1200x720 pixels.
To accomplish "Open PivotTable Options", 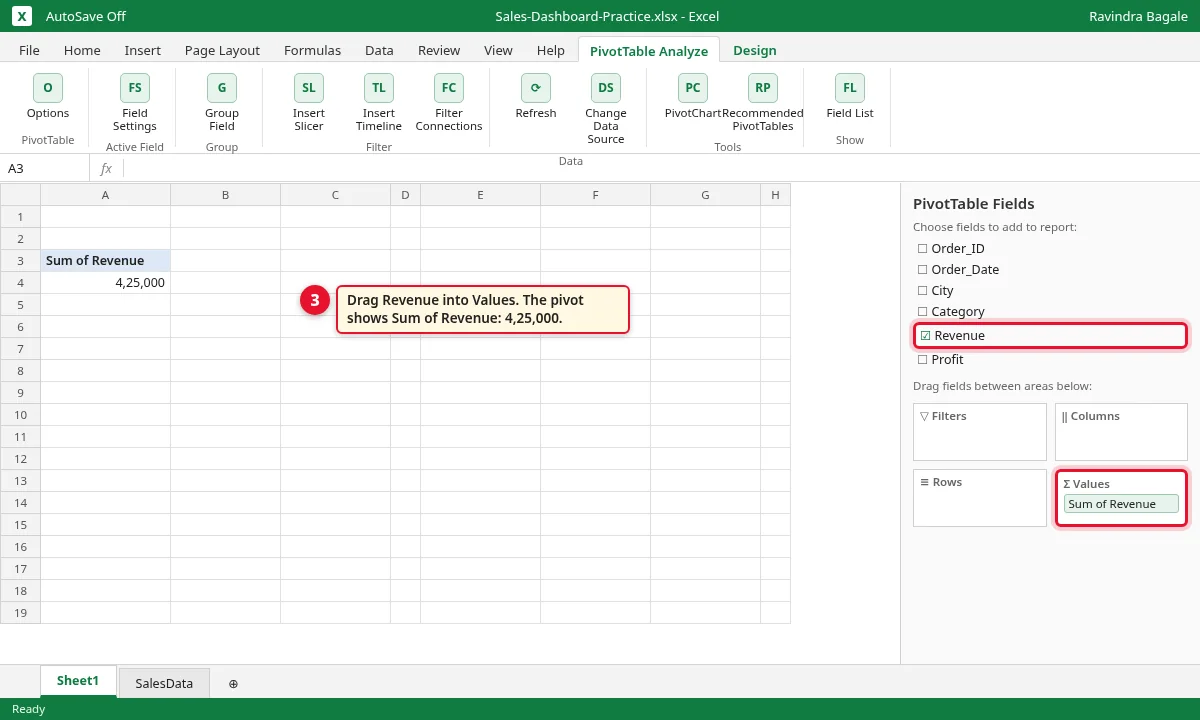I will (x=48, y=96).
